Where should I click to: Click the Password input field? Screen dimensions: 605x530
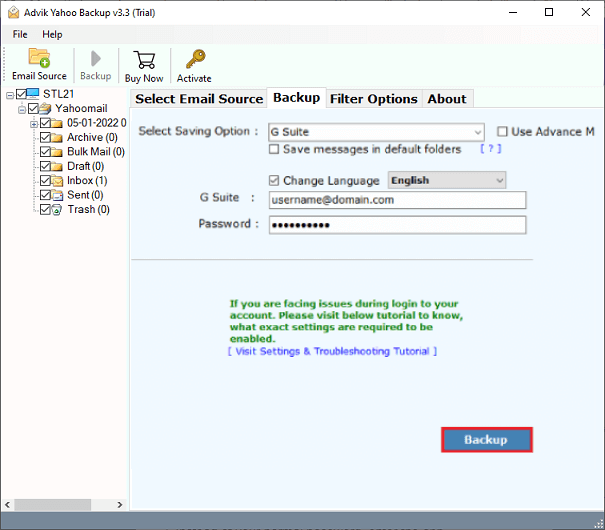click(x=397, y=225)
